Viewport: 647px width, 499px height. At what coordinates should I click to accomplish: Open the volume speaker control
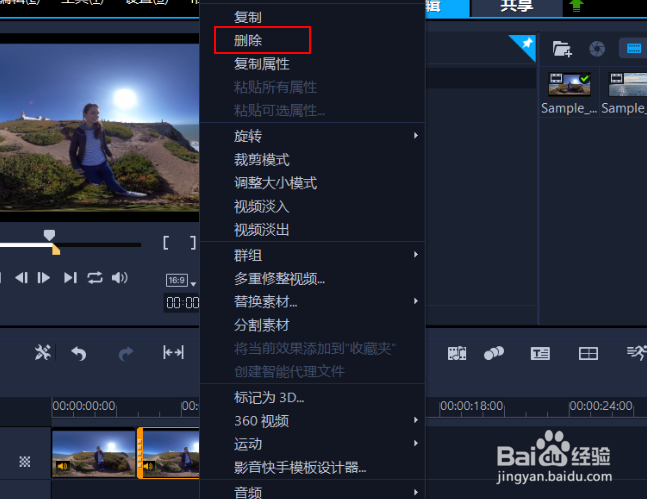click(x=120, y=278)
